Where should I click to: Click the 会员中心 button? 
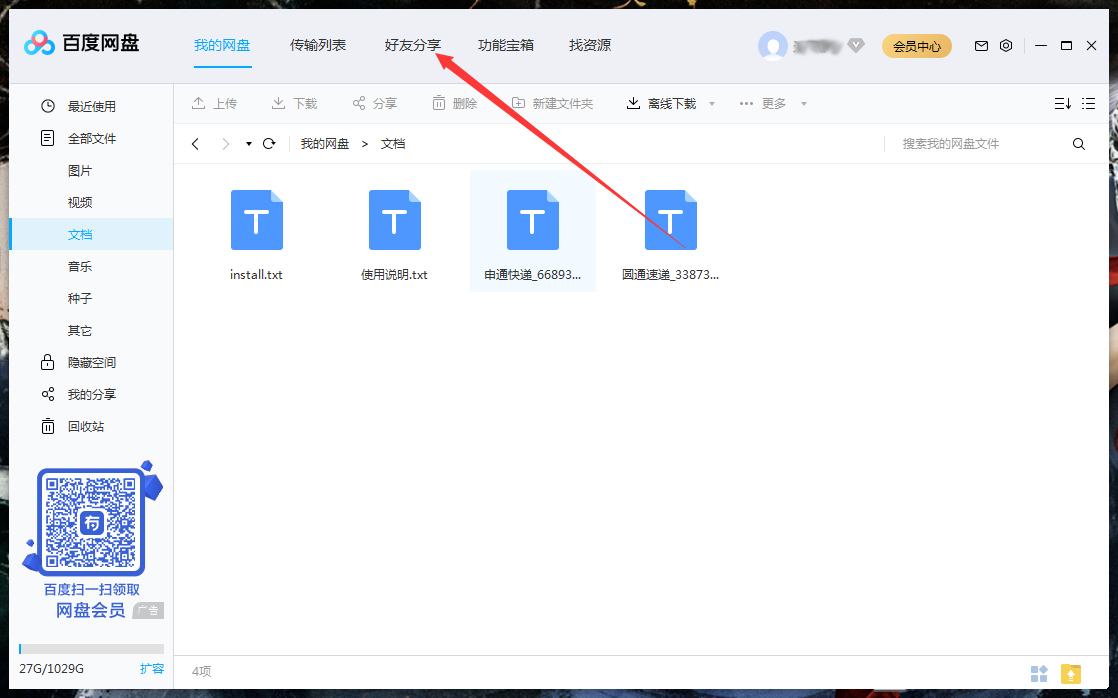coord(916,45)
